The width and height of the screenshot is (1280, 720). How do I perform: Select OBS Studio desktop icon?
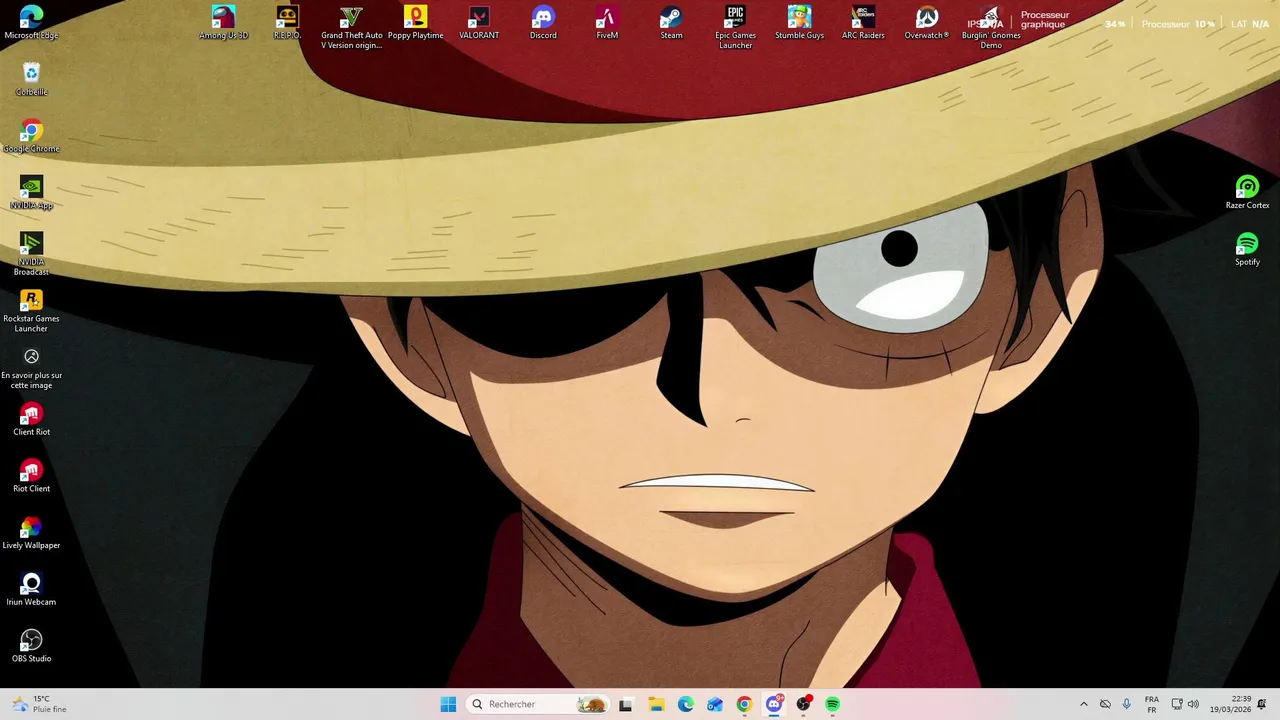click(x=31, y=647)
